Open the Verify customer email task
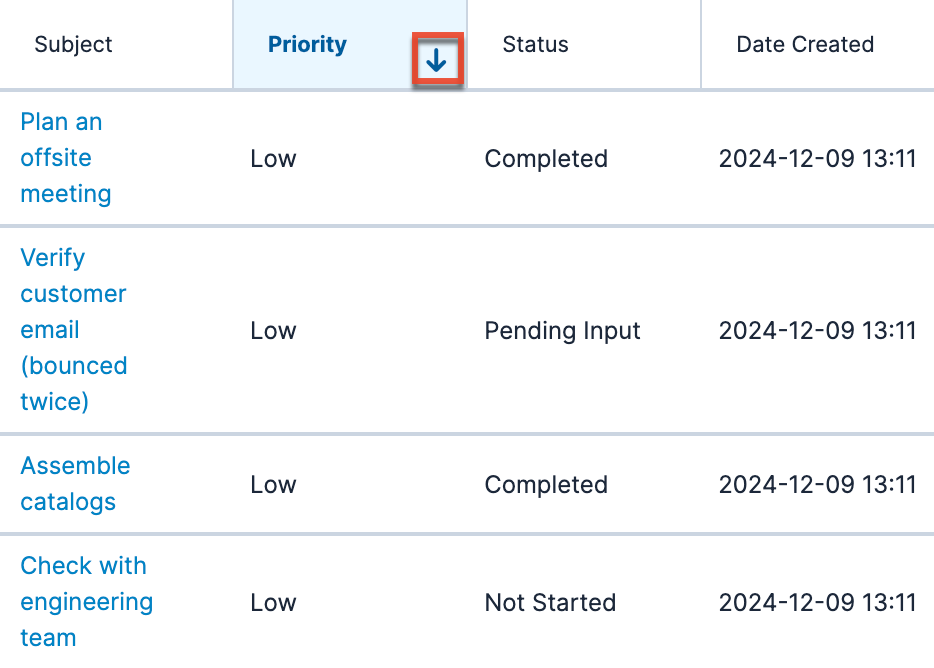This screenshot has width=934, height=668. coord(73,330)
